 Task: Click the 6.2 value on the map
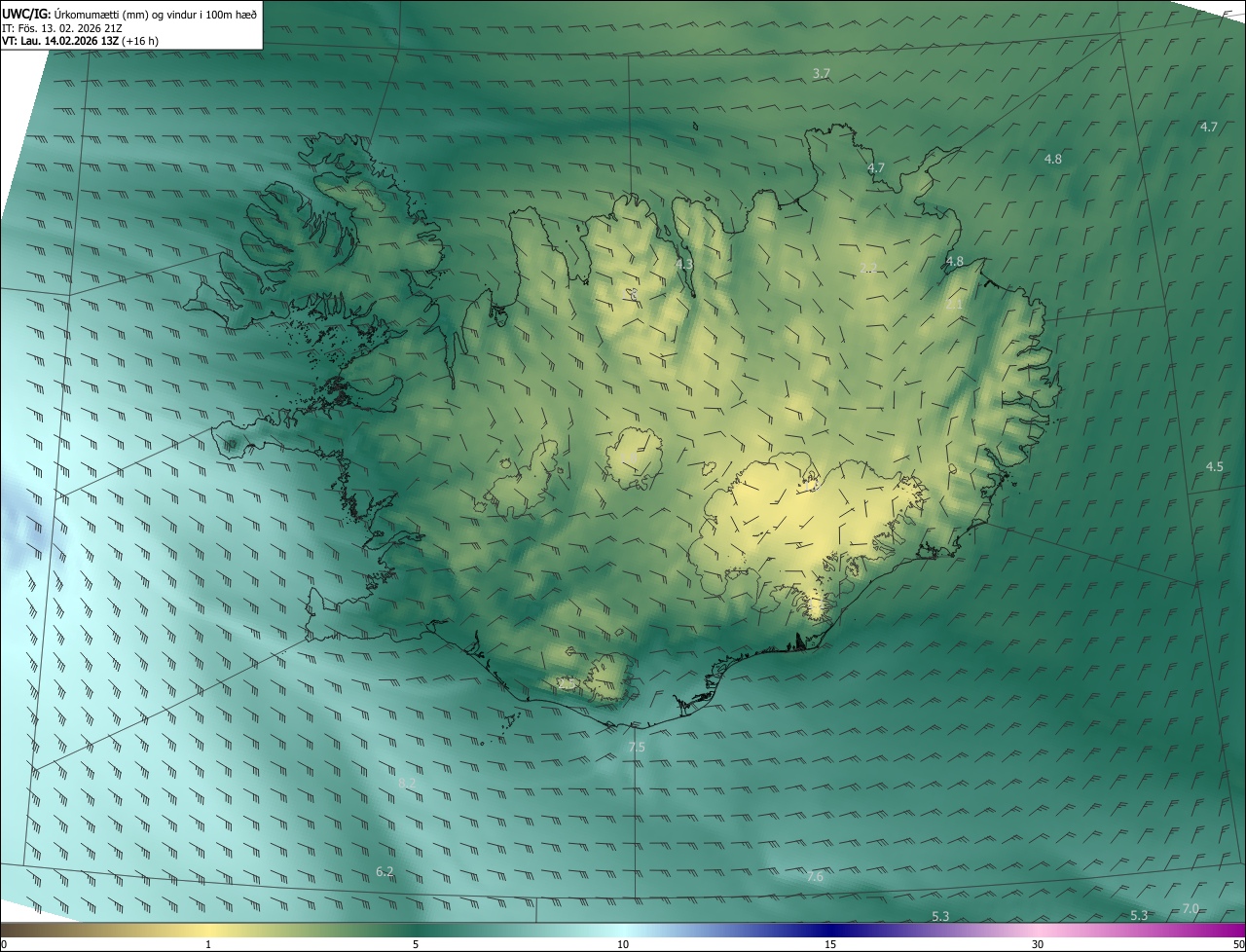[x=385, y=871]
